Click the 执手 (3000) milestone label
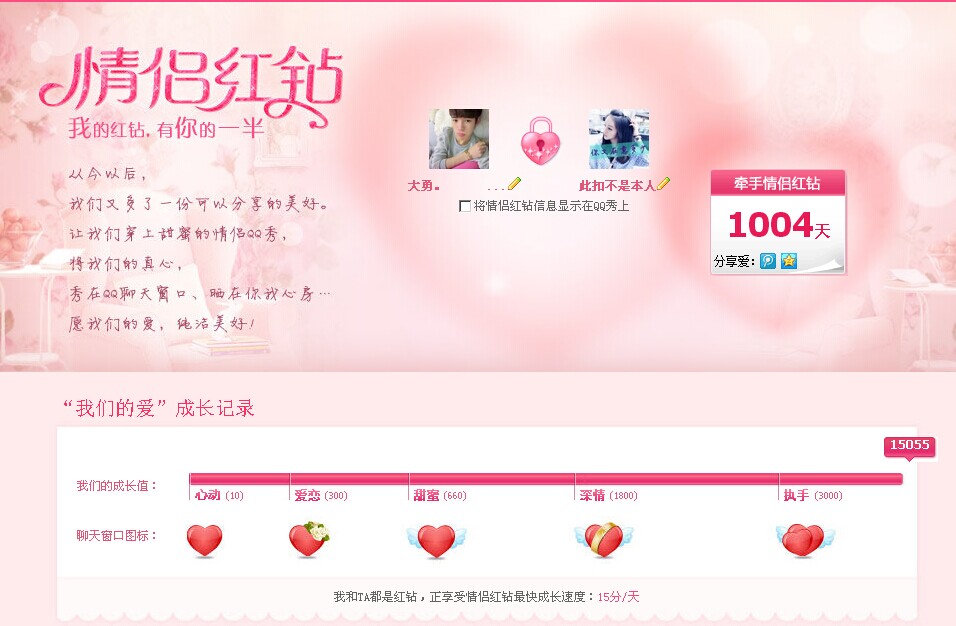The image size is (956, 626). tap(813, 495)
